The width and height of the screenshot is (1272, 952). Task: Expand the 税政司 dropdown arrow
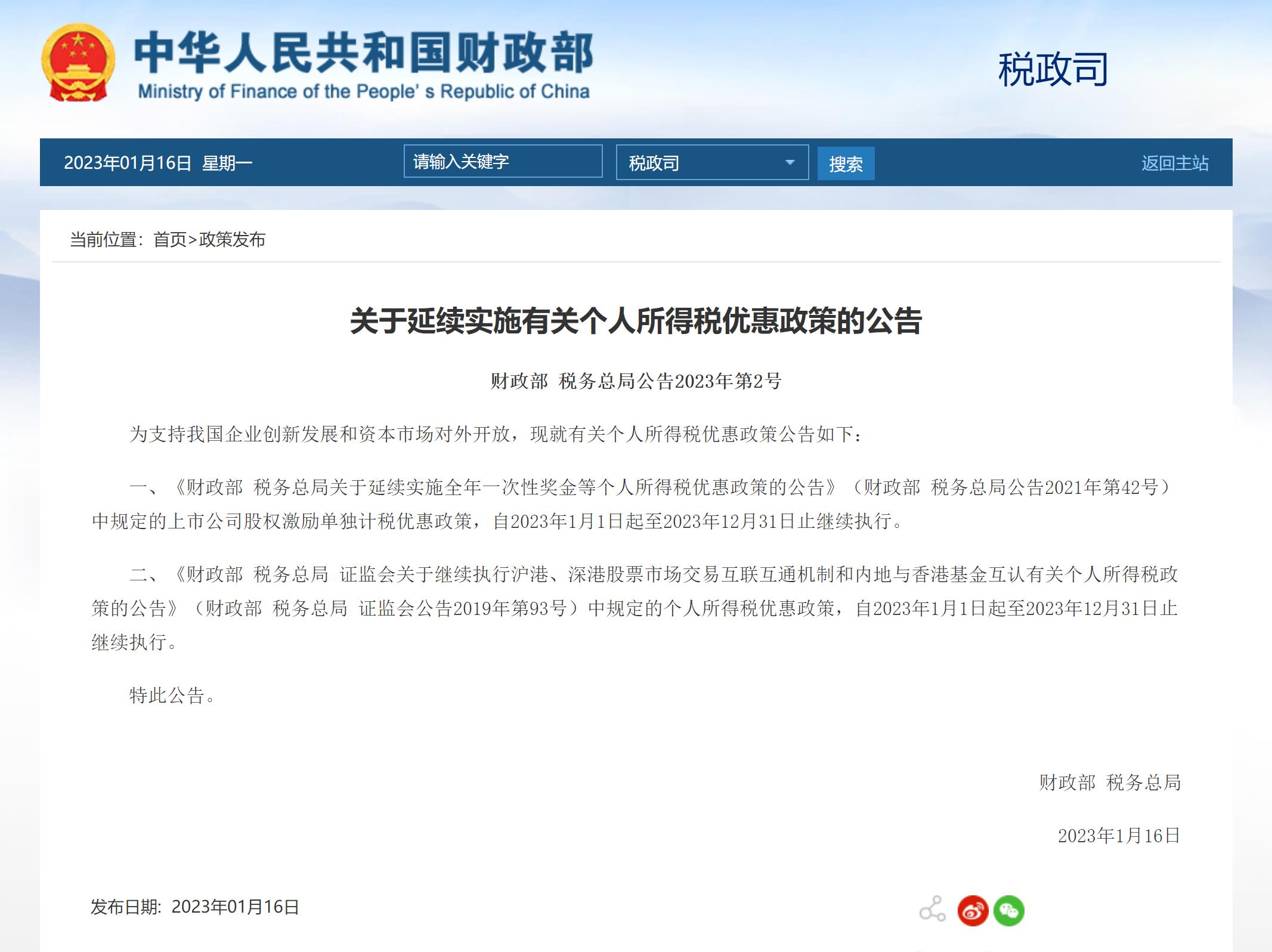point(790,162)
